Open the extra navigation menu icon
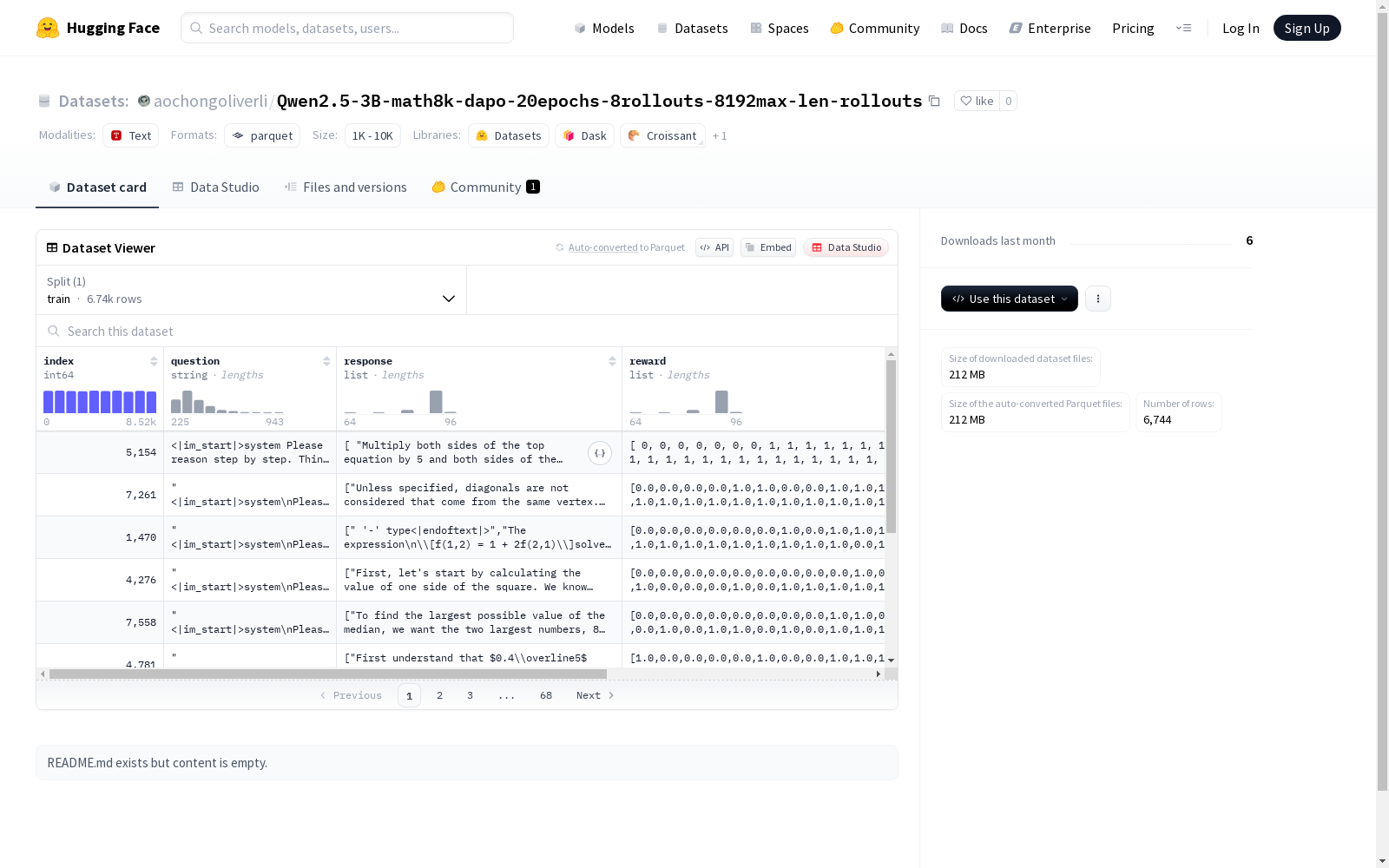Screen dimensions: 1389x868 click(x=1183, y=28)
